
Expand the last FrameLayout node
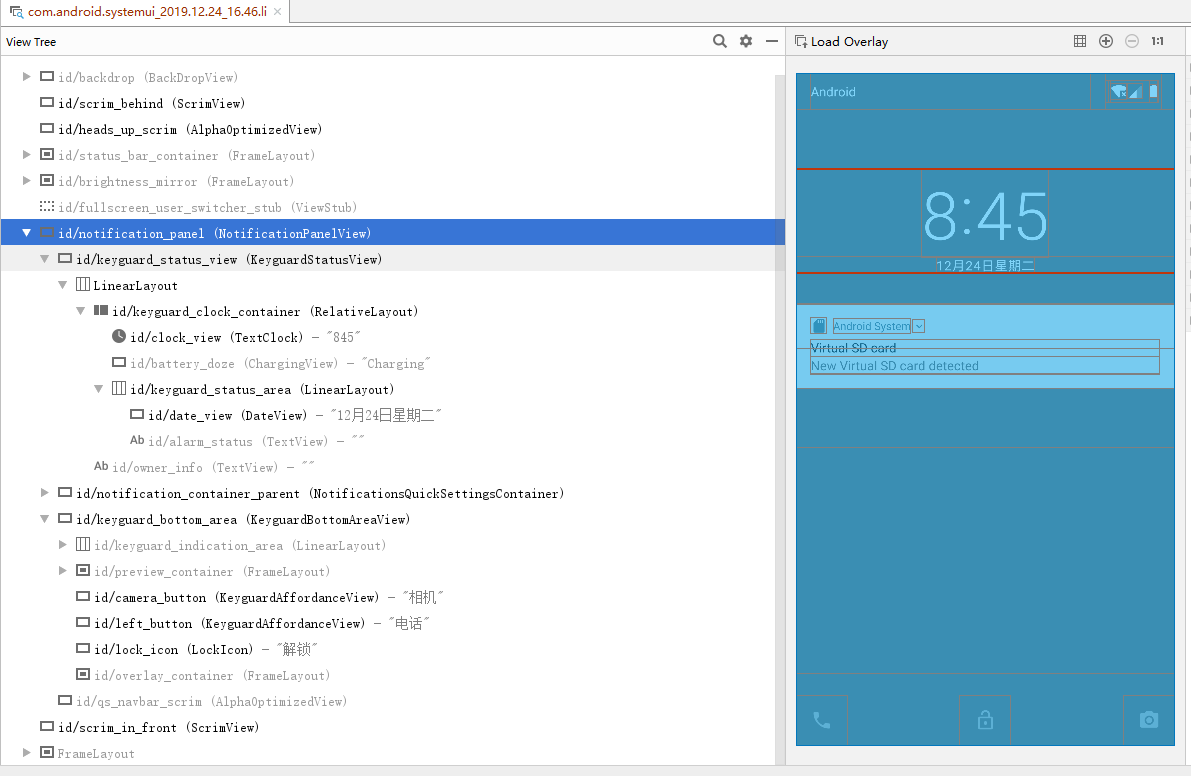click(27, 752)
